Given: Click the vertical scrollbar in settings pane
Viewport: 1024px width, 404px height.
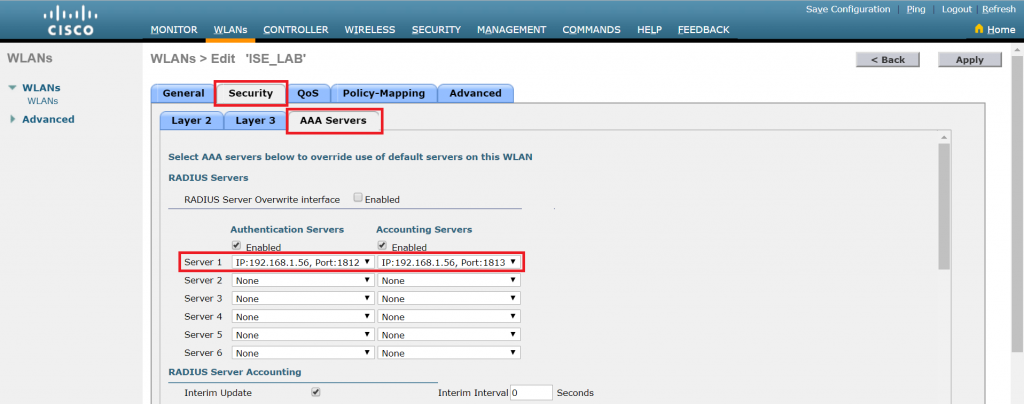Looking at the screenshot, I should coord(944,270).
